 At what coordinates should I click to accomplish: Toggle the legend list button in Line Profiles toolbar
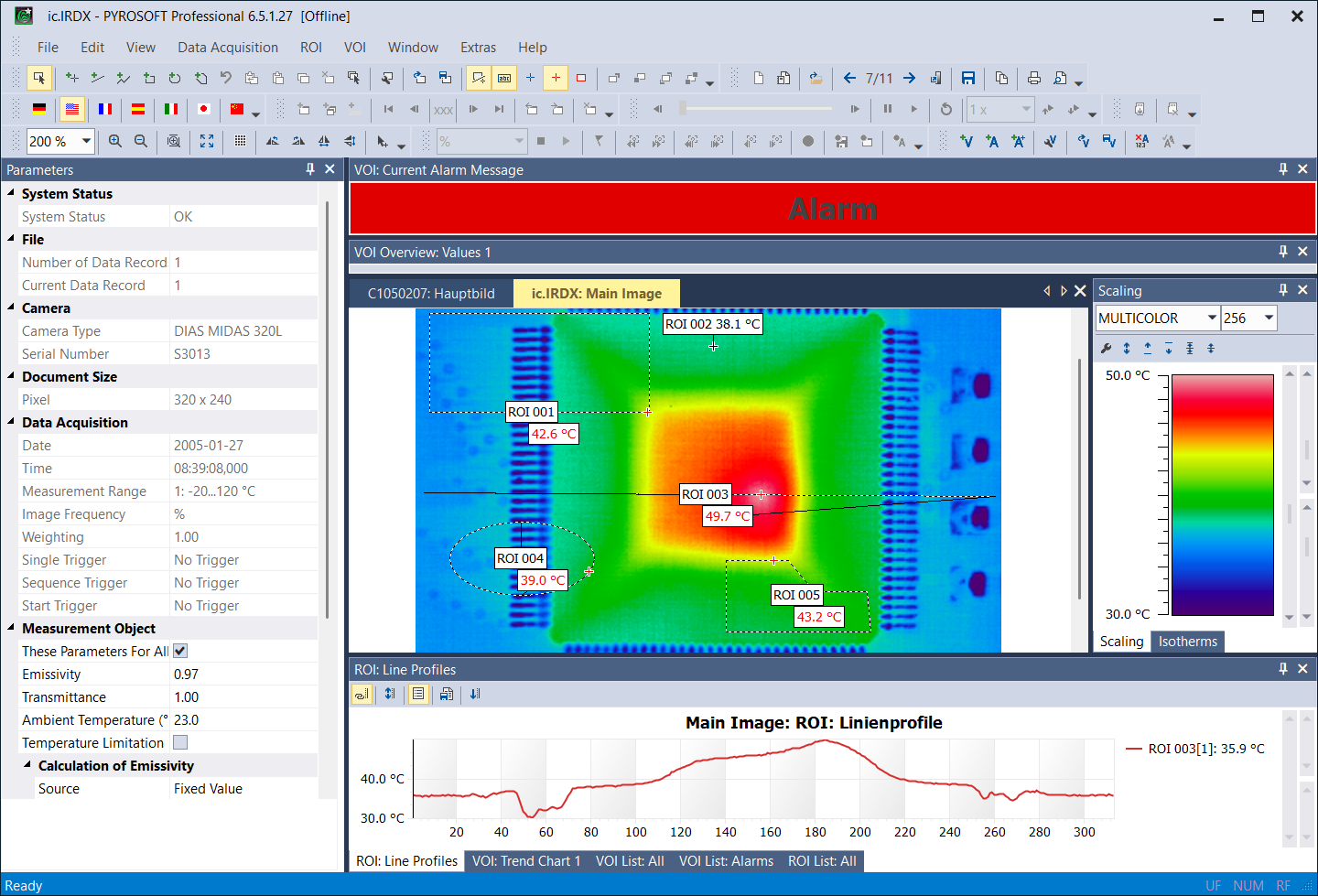418,694
